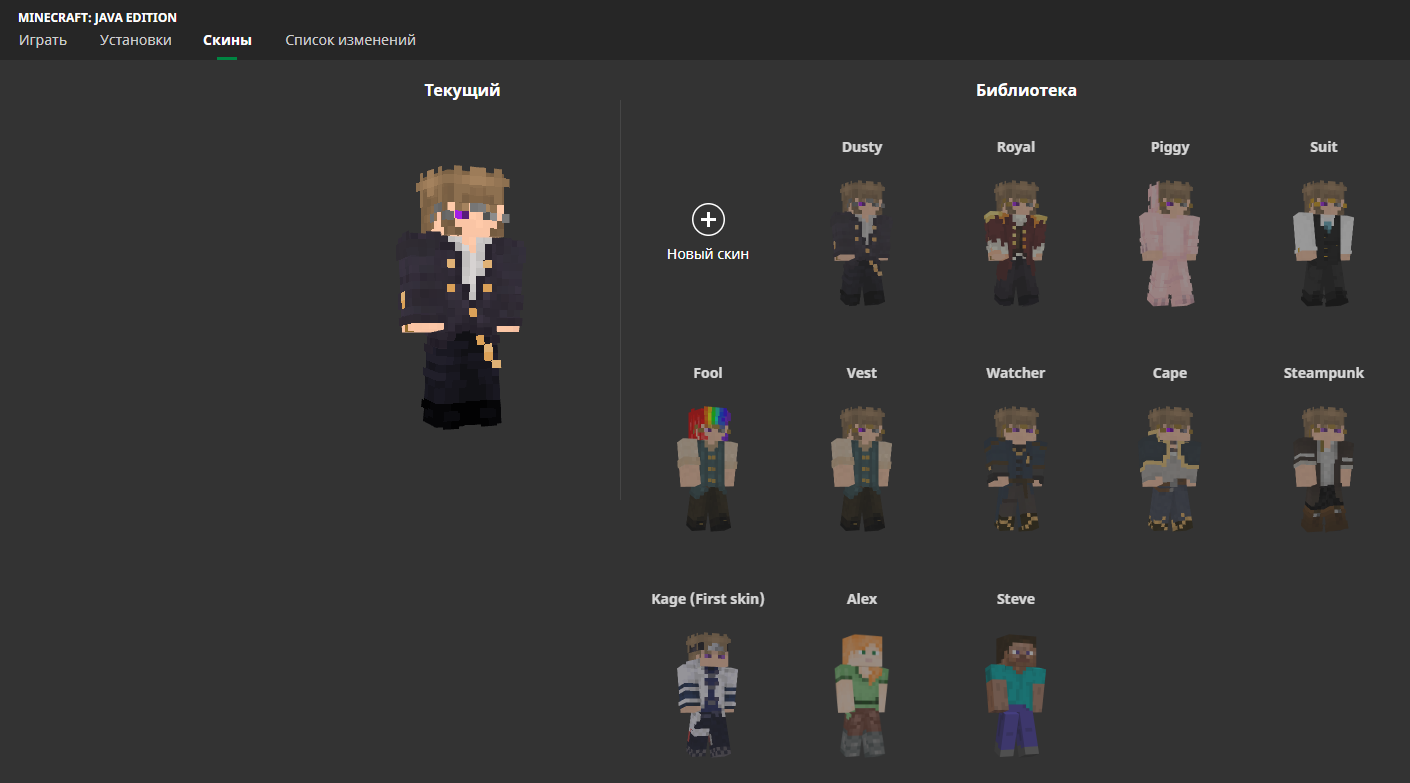Click the Новый скин label
Viewport: 1410px width, 783px height.
pos(708,254)
